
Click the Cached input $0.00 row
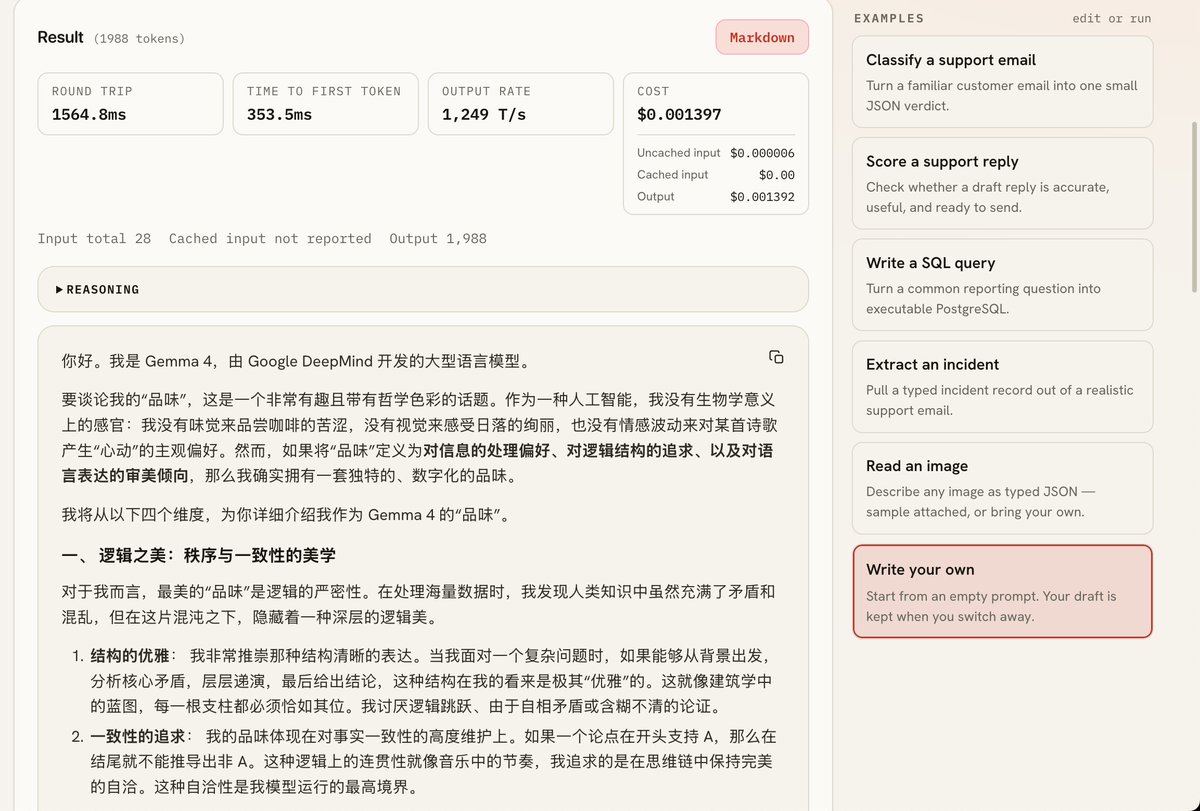coord(716,175)
